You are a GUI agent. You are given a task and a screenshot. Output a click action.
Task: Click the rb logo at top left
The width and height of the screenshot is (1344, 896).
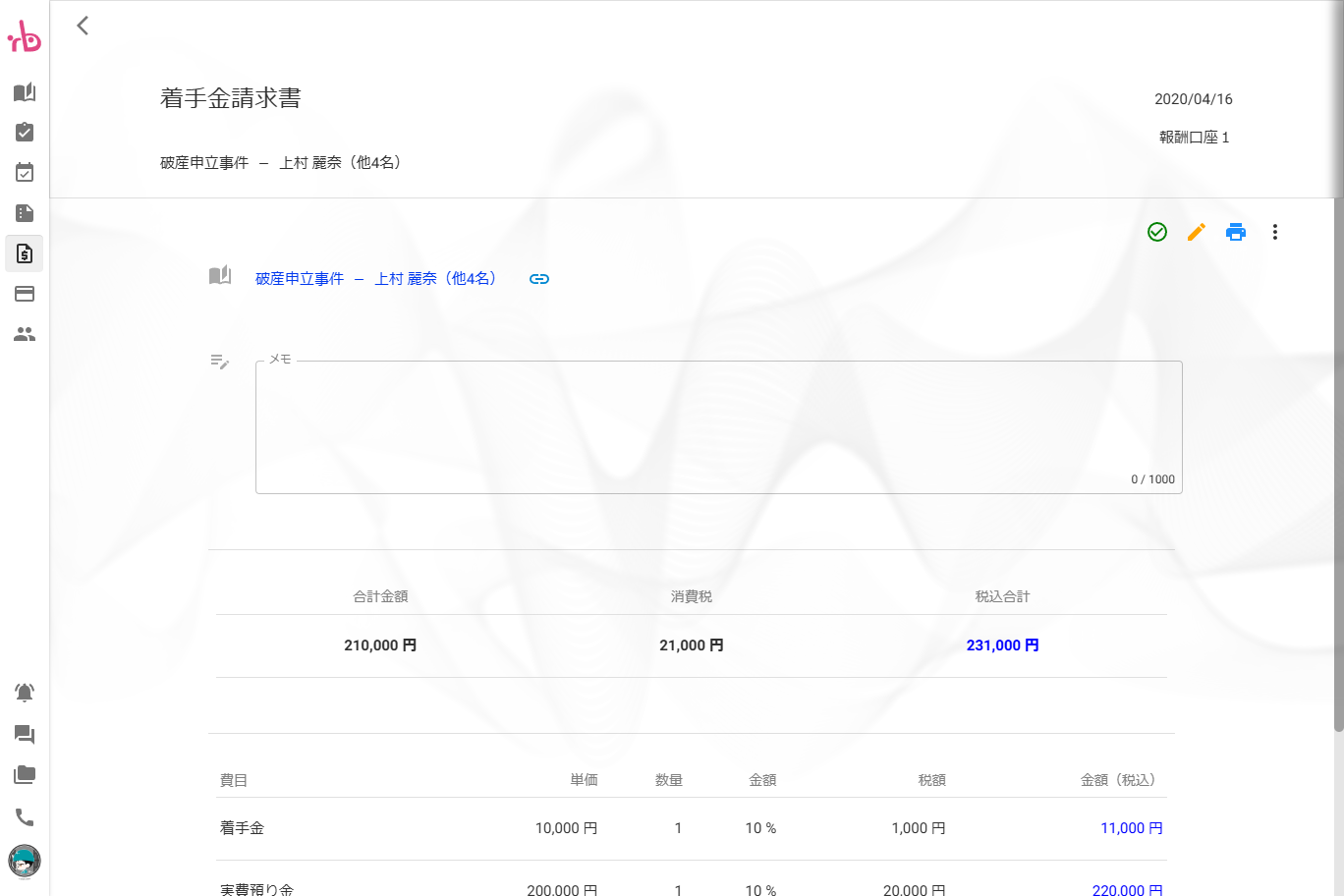25,37
